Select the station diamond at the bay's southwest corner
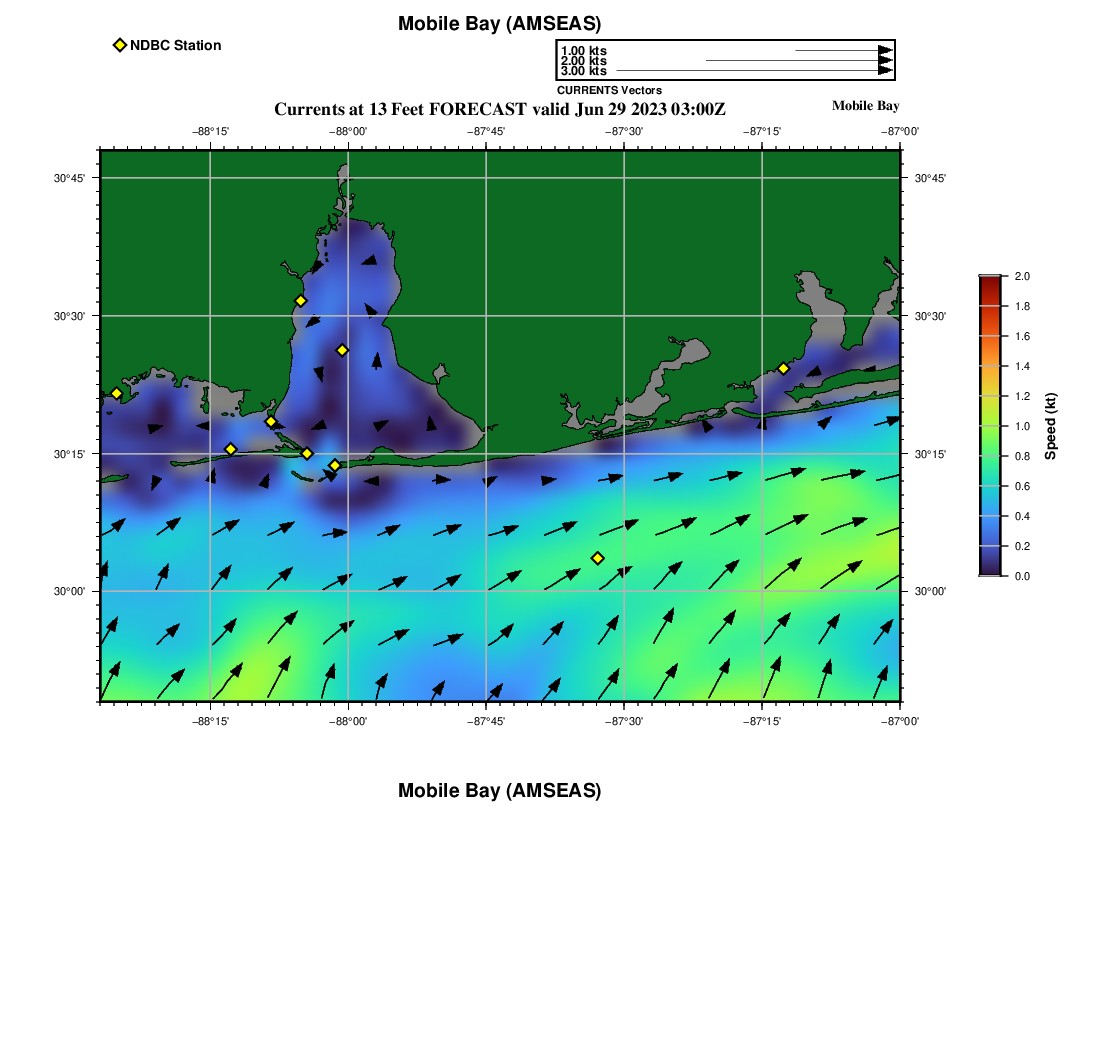Screen dimensions: 1100x1050 click(271, 421)
